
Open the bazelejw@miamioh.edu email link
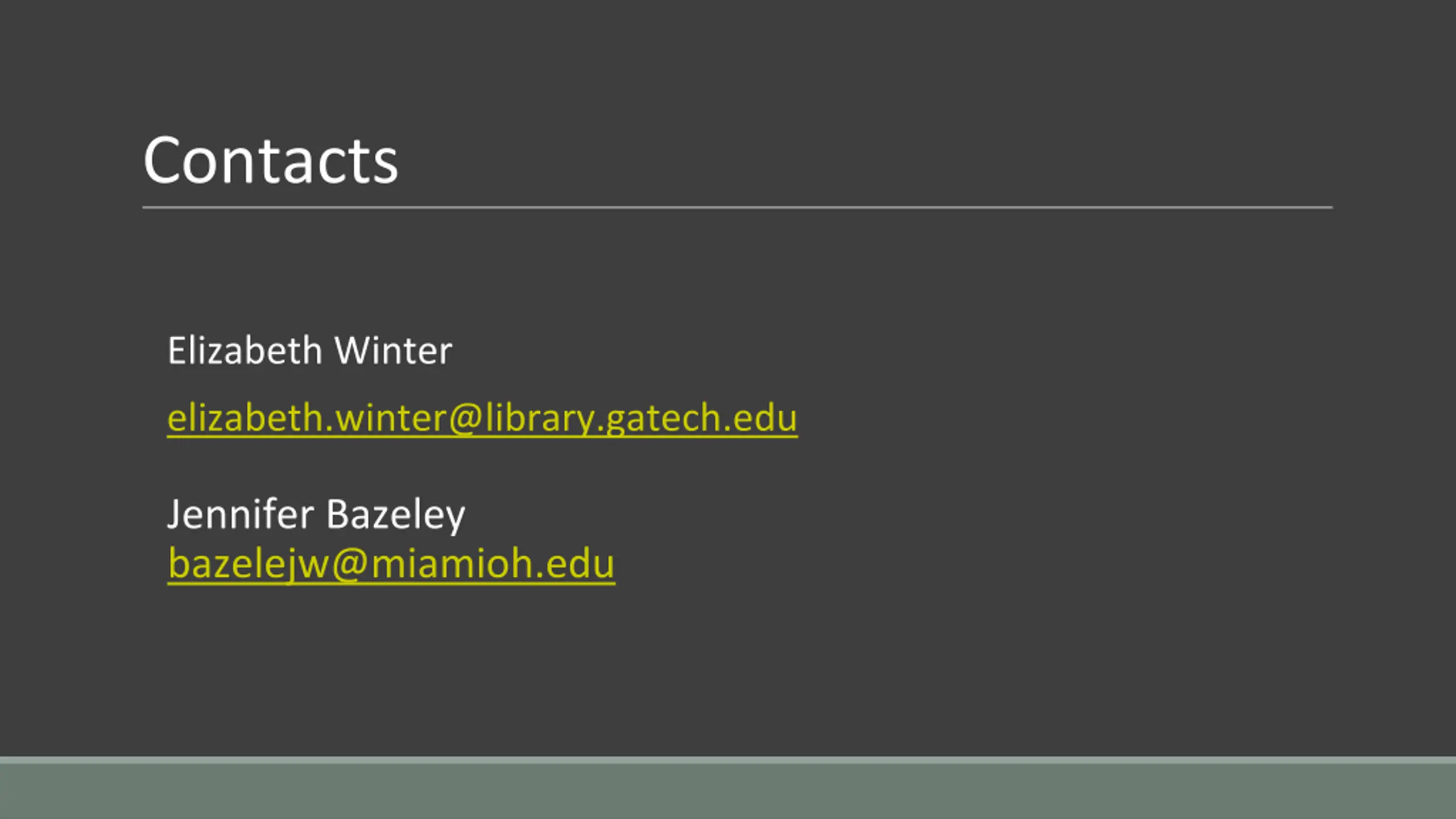click(x=391, y=564)
